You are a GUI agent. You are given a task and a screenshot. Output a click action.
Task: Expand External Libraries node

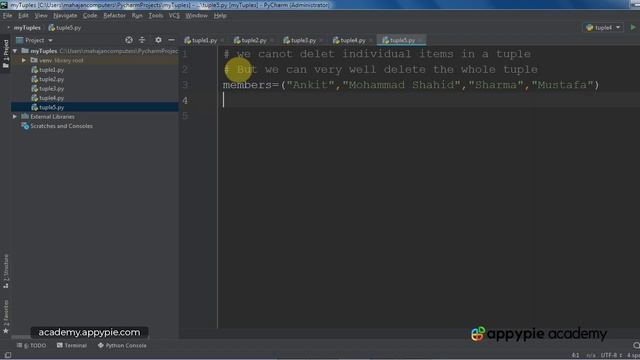tap(15, 117)
